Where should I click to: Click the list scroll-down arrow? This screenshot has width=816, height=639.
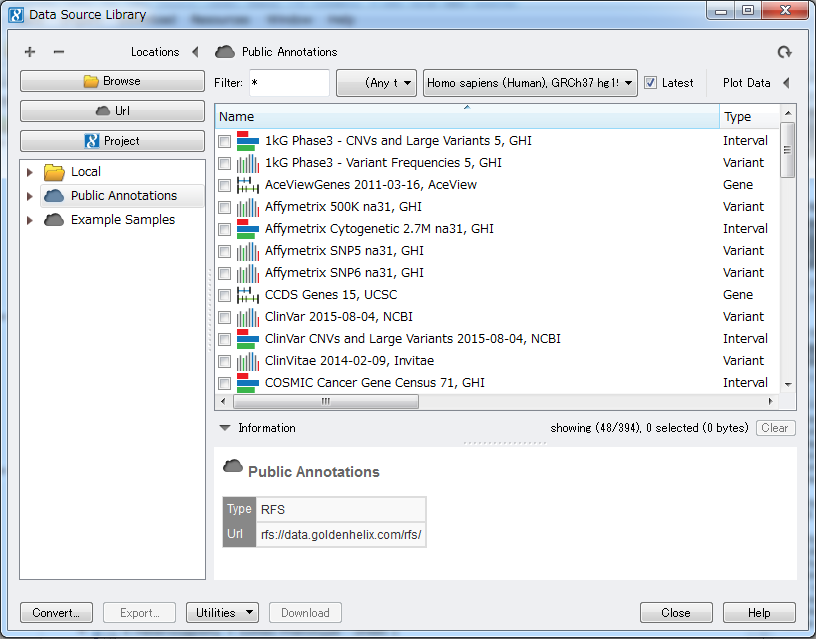pos(788,385)
